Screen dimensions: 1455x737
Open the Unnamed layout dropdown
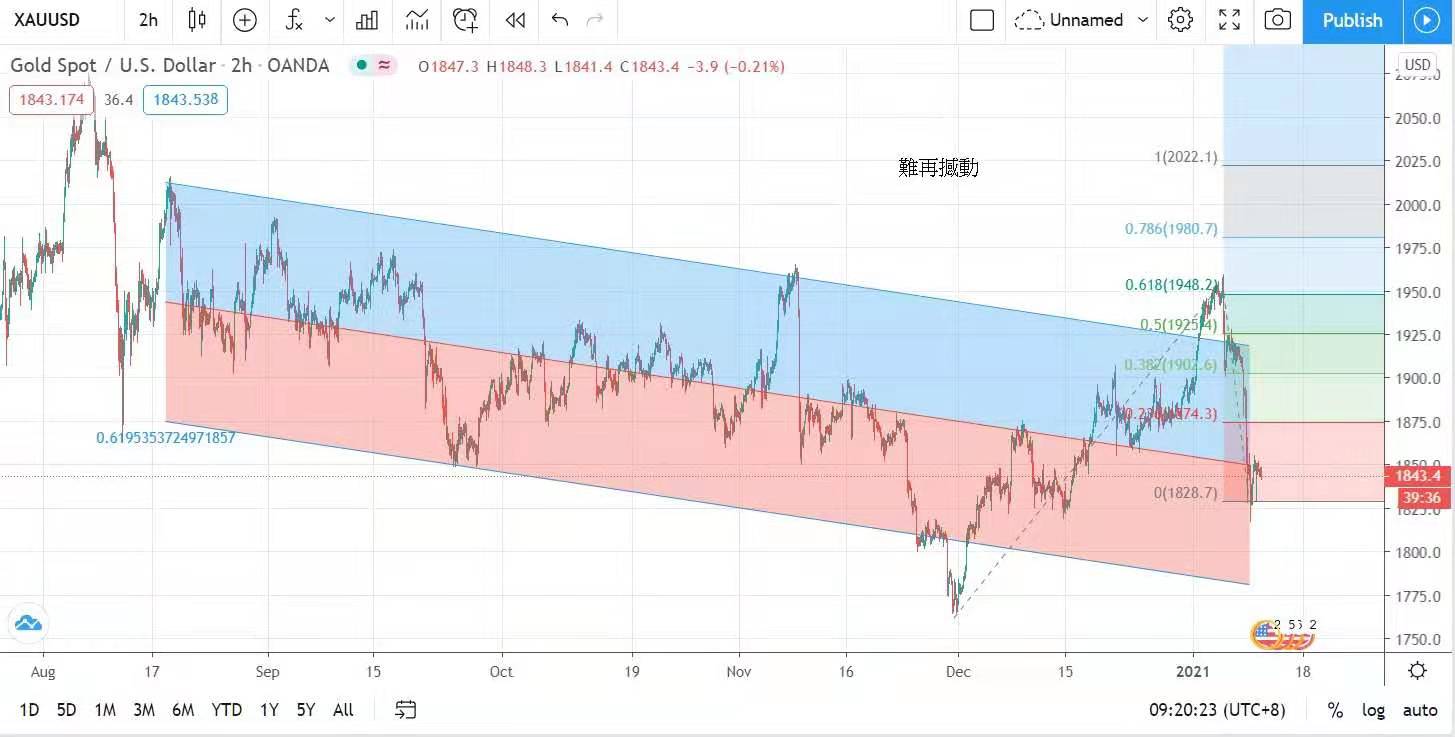[x=1083, y=20]
